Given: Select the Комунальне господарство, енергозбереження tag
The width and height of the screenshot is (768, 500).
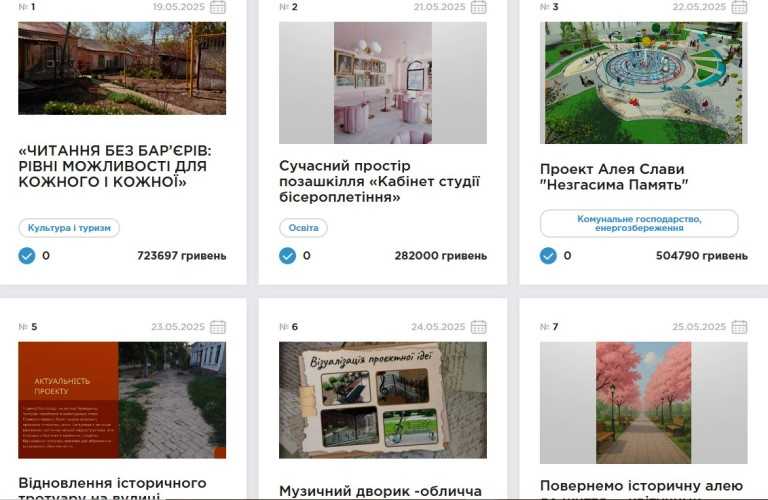Looking at the screenshot, I should click(x=639, y=223).
